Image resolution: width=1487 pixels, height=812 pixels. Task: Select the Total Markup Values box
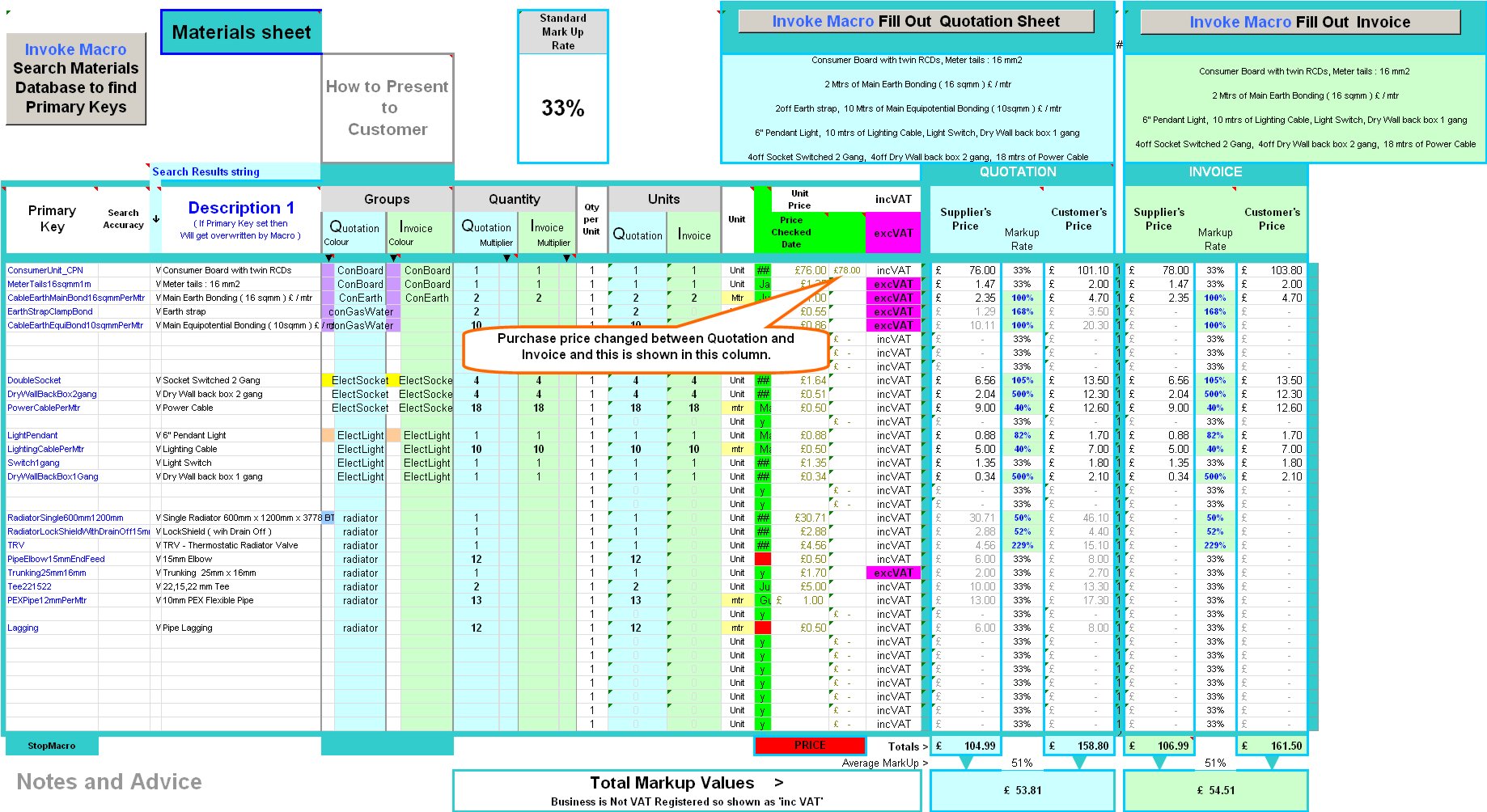point(687,790)
